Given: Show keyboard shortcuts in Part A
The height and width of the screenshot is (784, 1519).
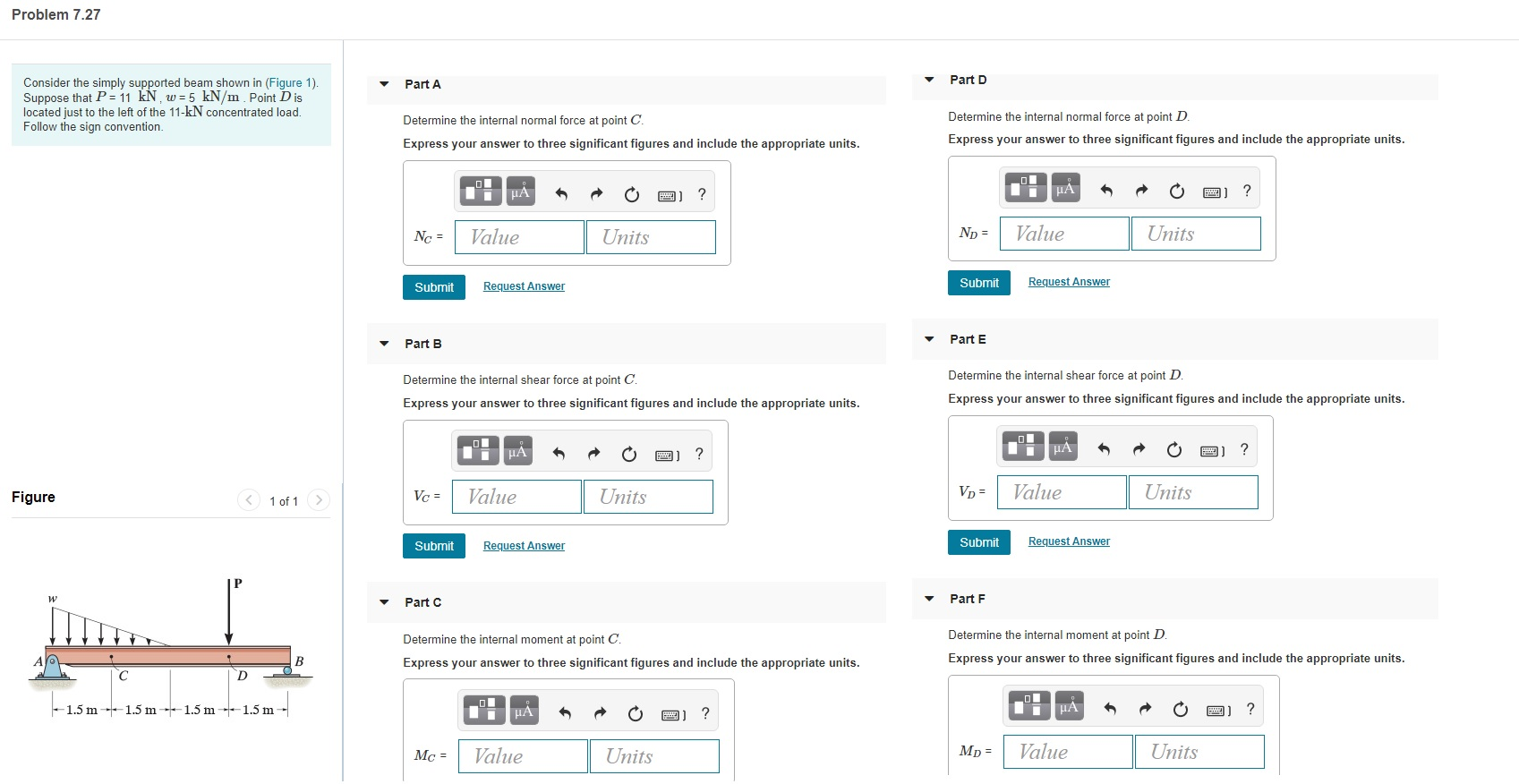Looking at the screenshot, I should coord(670,195).
